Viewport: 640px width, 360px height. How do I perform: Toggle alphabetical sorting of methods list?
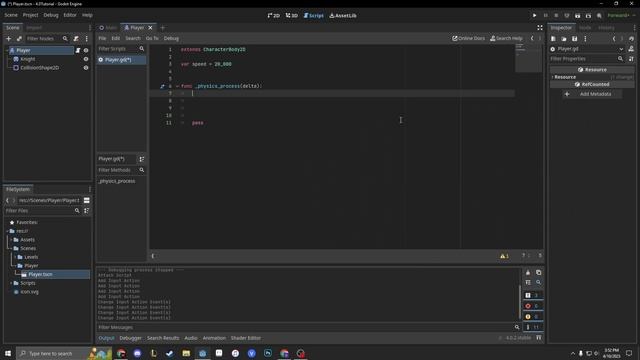tap(142, 159)
